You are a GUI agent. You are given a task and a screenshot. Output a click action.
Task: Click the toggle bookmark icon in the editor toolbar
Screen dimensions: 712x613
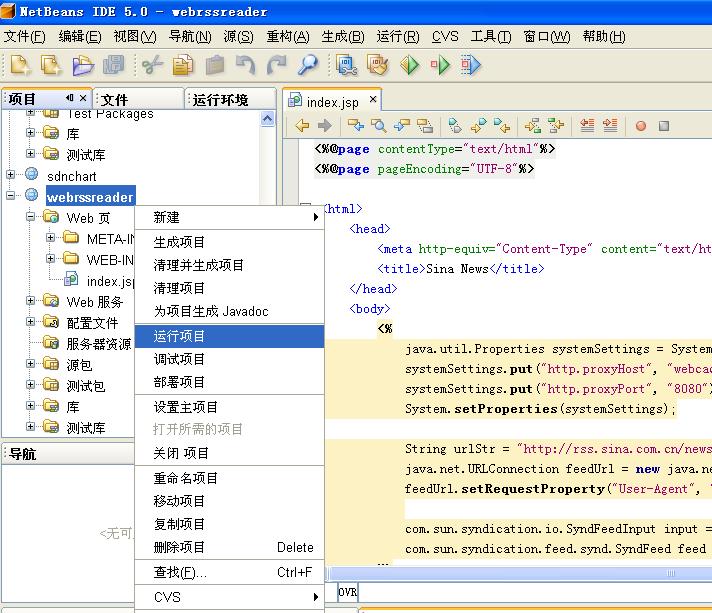click(x=455, y=125)
